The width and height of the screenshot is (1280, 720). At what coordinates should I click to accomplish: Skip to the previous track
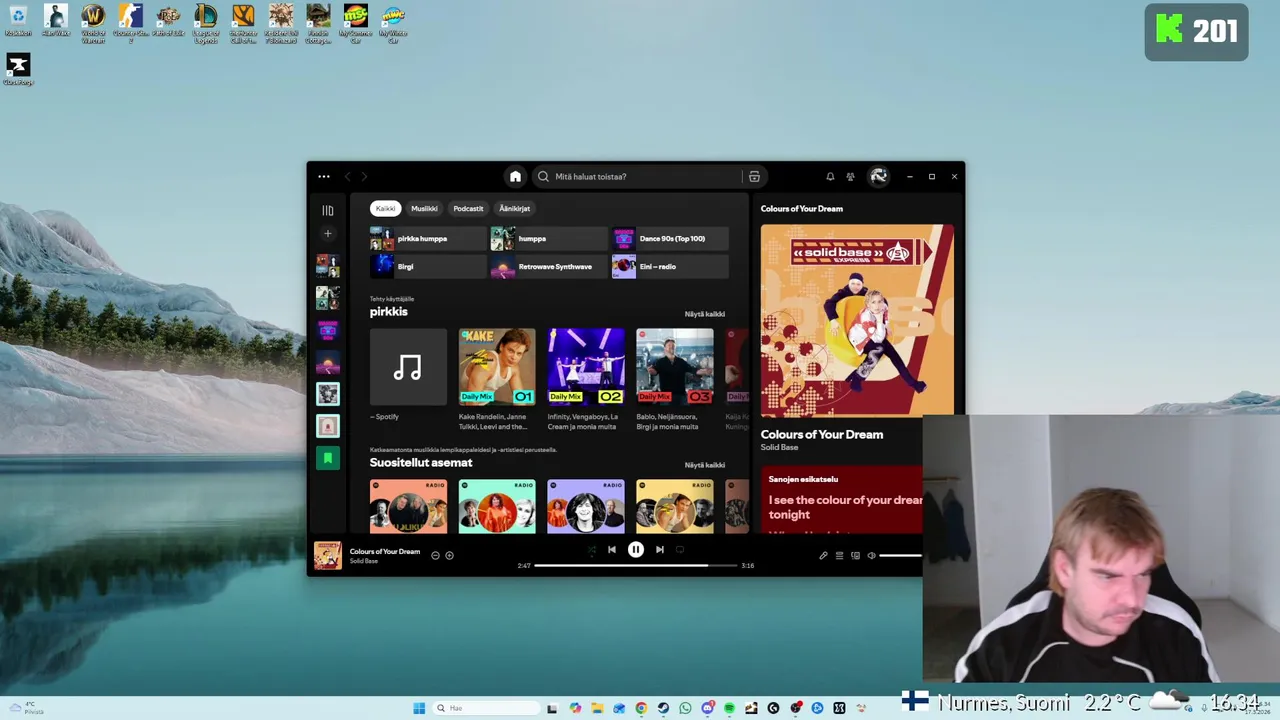pos(612,549)
